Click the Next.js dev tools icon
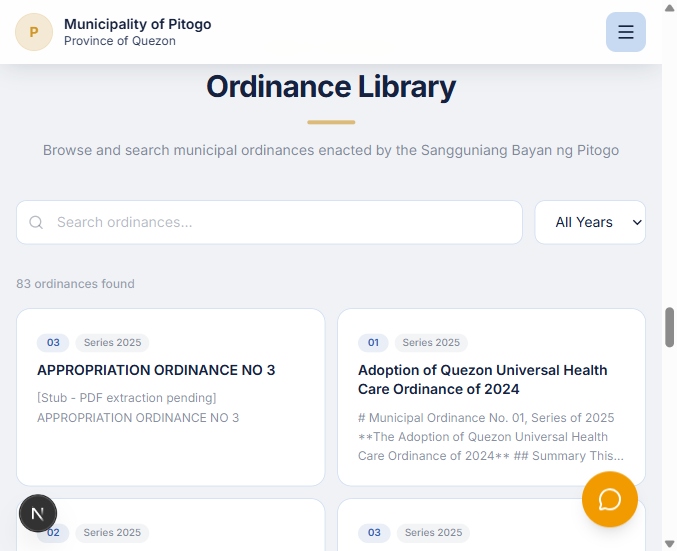 coord(38,513)
